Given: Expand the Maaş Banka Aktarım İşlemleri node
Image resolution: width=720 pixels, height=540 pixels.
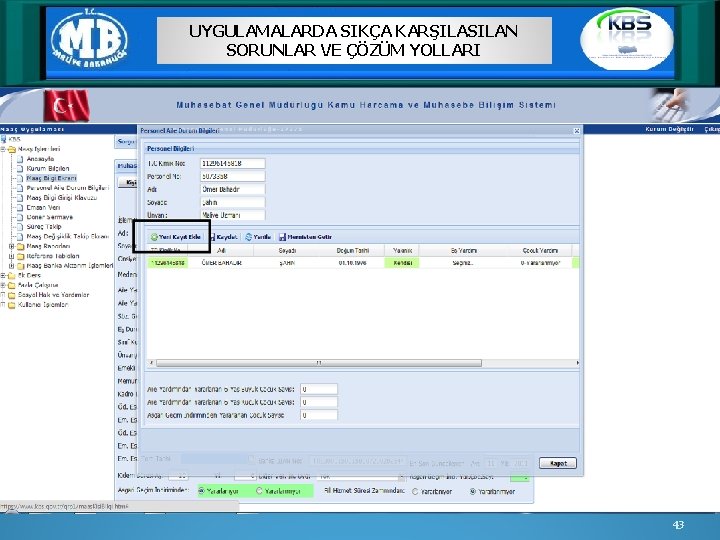Looking at the screenshot, I should pyautogui.click(x=11, y=266).
